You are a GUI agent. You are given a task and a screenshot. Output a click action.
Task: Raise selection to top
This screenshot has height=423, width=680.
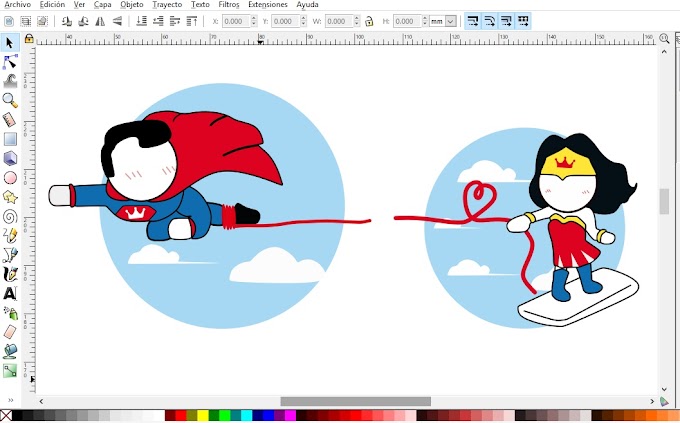tap(192, 21)
